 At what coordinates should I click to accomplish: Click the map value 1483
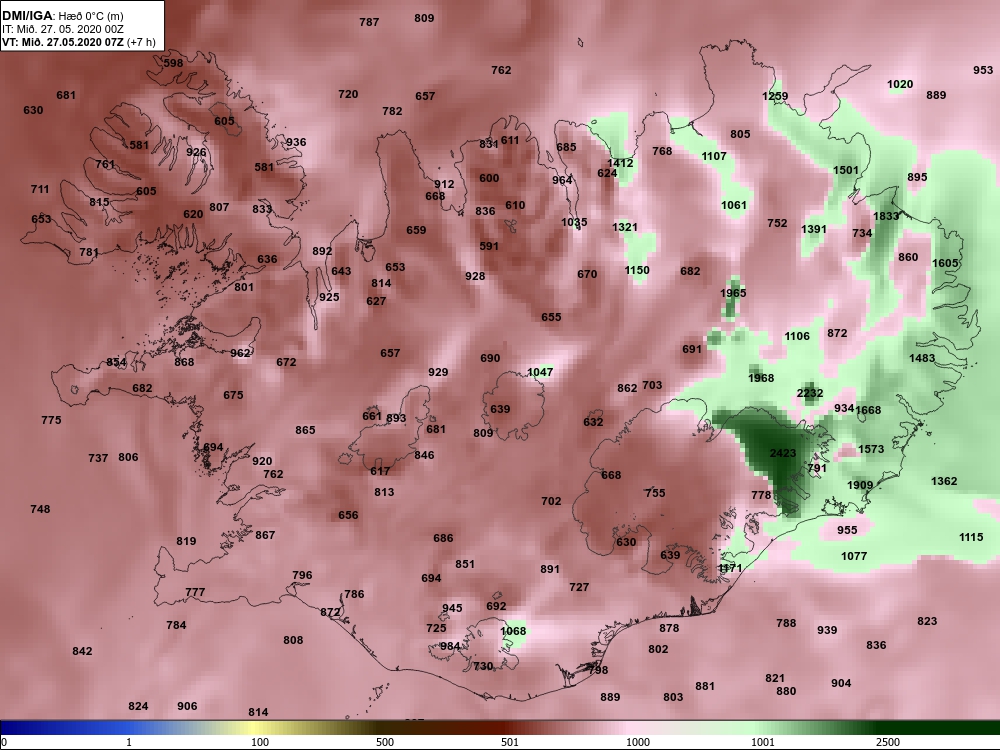tap(922, 358)
